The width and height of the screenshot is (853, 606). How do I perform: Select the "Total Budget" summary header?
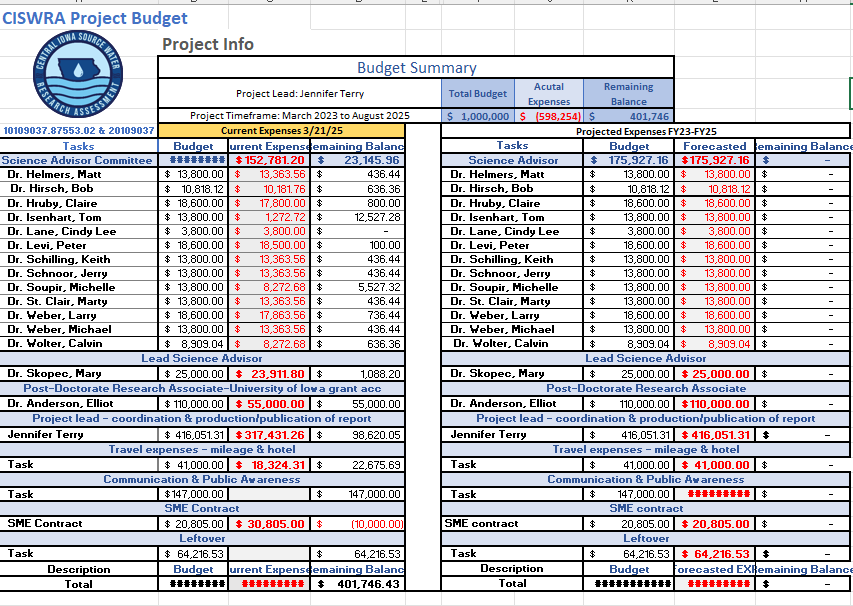point(478,93)
